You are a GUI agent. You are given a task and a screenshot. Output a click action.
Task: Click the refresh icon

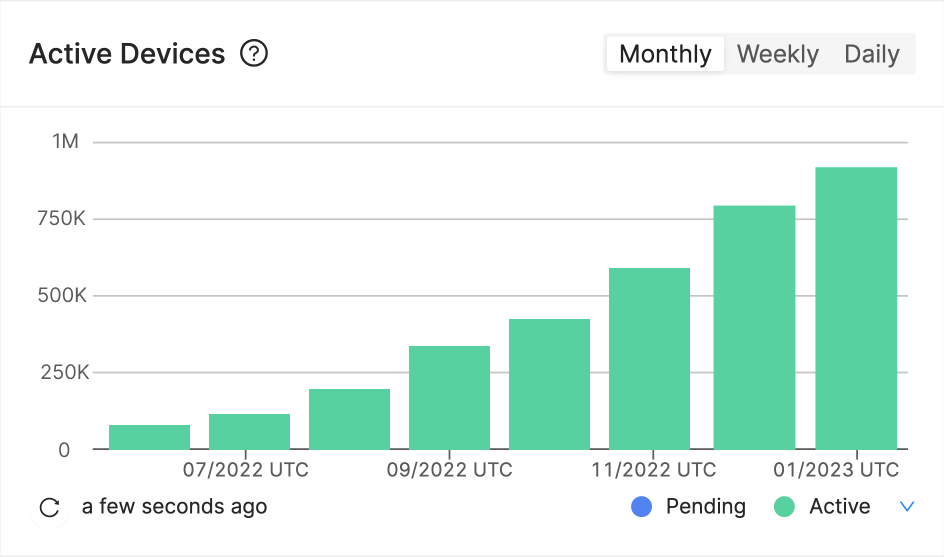point(49,507)
